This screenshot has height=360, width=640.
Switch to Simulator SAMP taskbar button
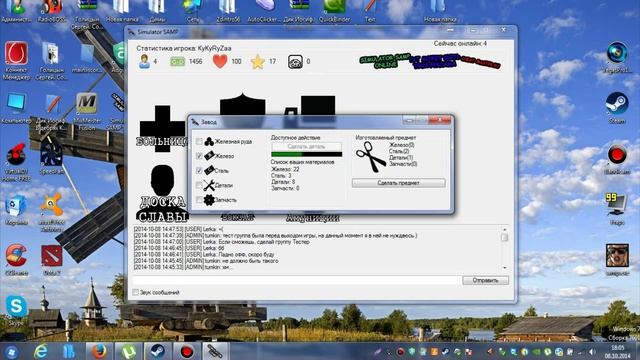215,351
